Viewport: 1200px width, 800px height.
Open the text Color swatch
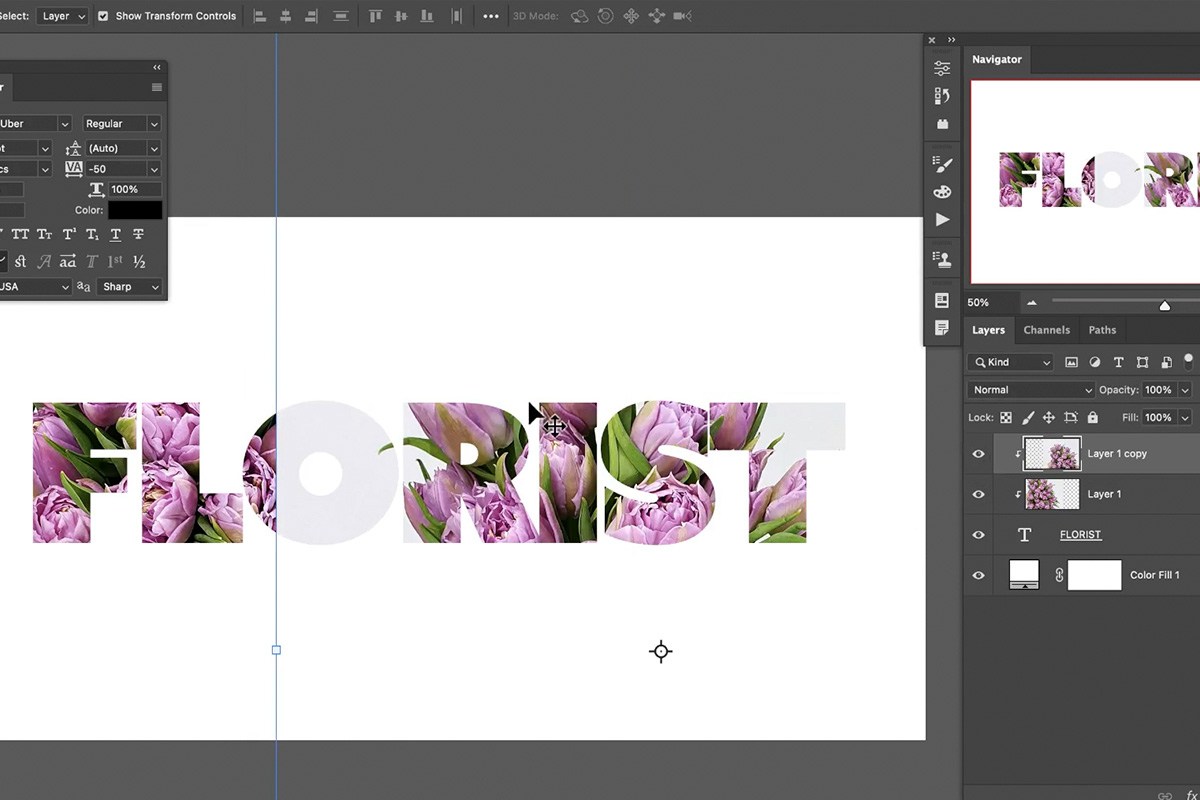point(135,210)
